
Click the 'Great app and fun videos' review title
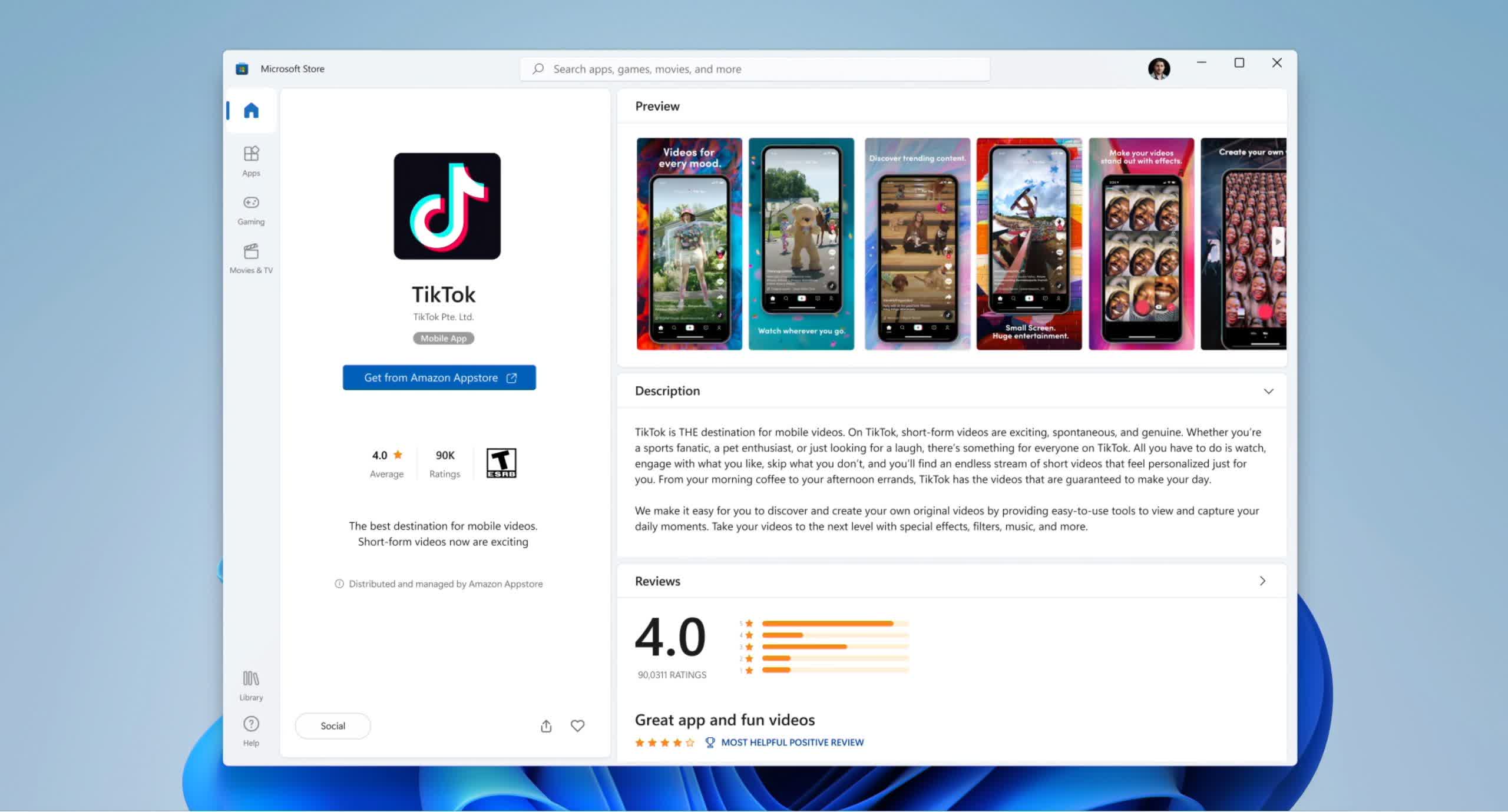tap(725, 720)
